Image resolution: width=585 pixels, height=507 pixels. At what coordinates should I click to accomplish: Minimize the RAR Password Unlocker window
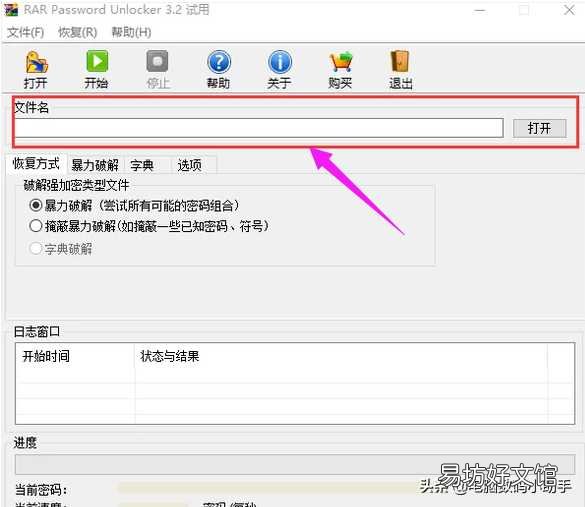(480, 10)
